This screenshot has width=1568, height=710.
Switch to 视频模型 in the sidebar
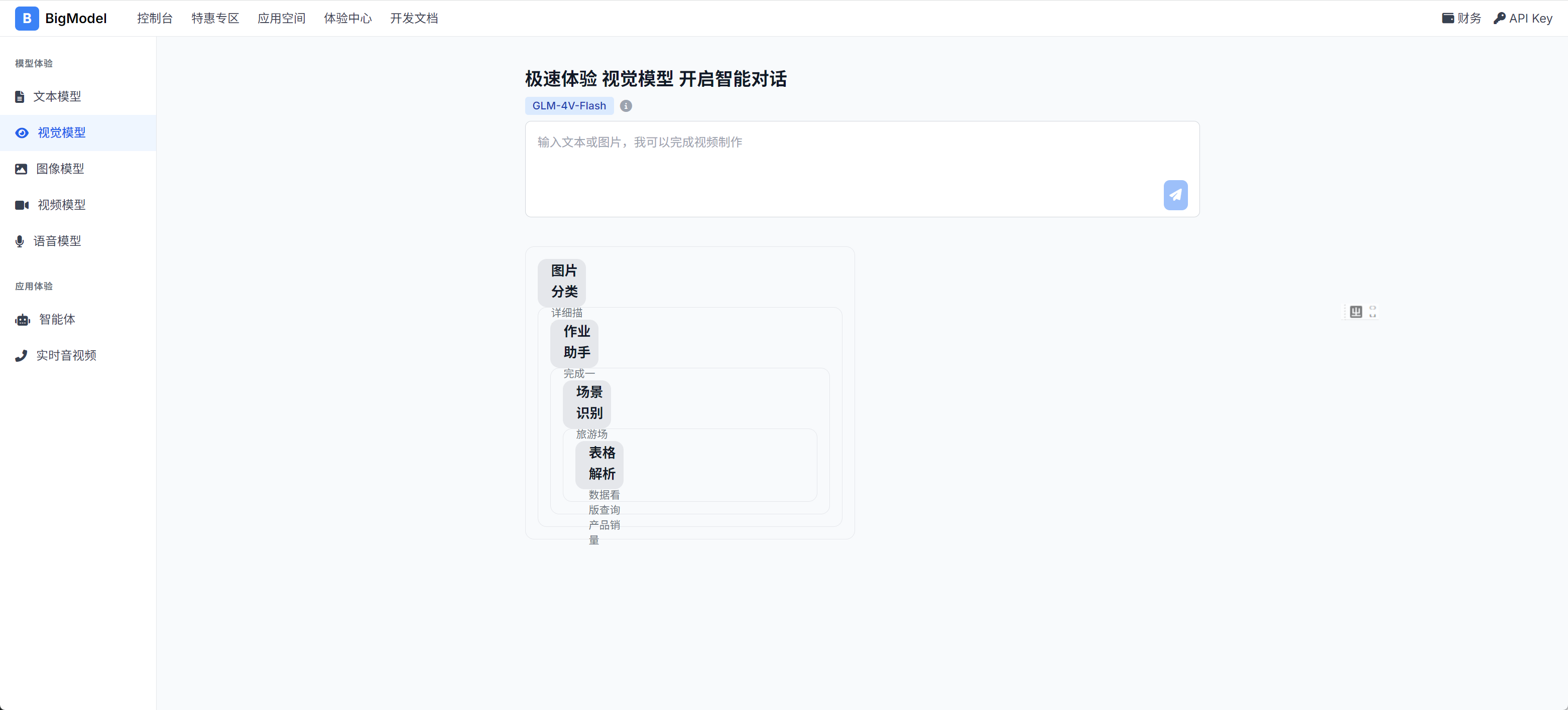tap(78, 205)
